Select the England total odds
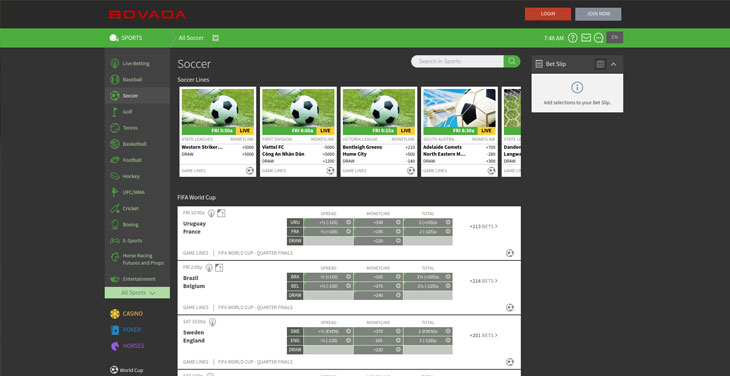This screenshot has width=730, height=376. click(428, 341)
